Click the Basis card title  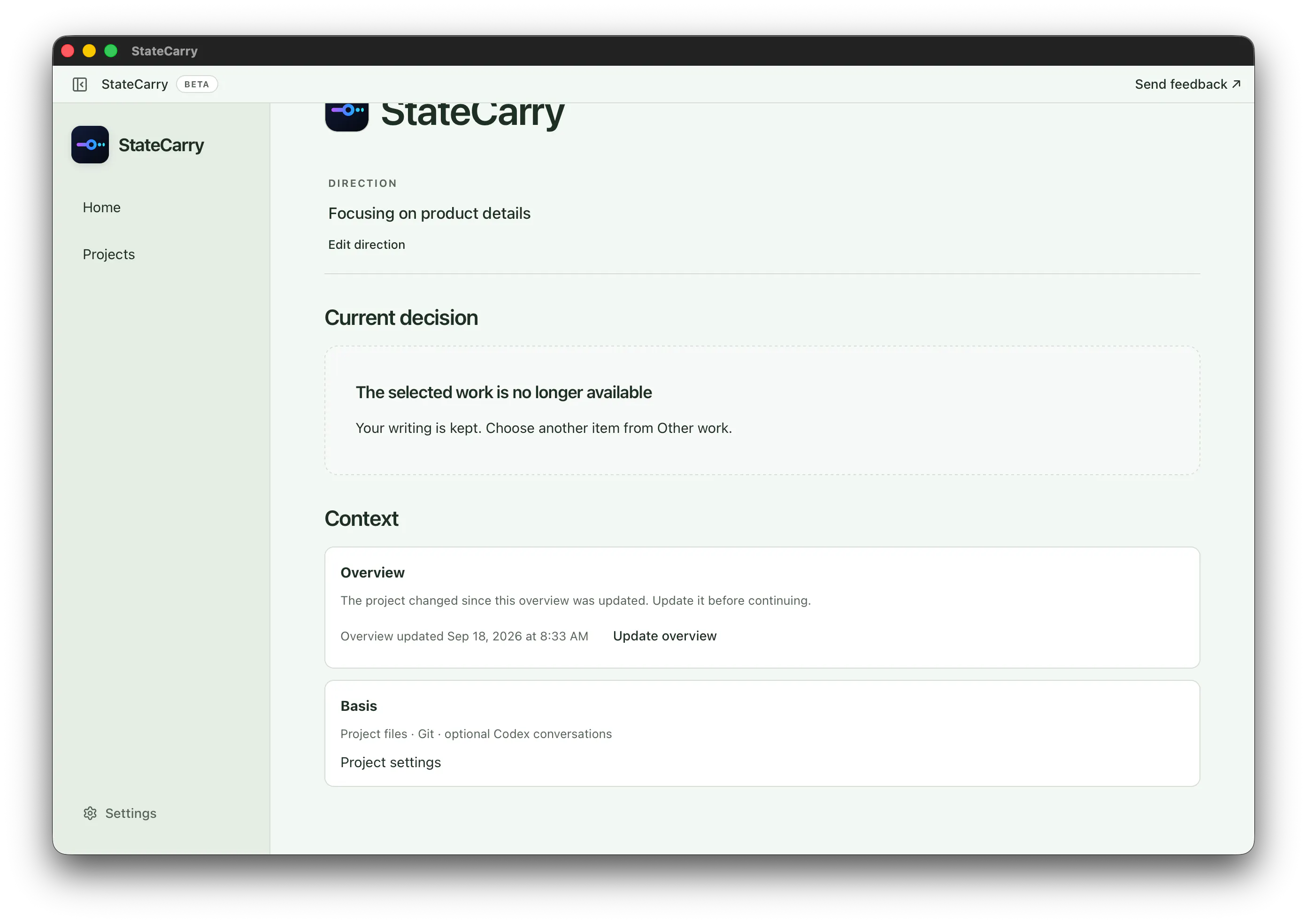pyautogui.click(x=359, y=706)
